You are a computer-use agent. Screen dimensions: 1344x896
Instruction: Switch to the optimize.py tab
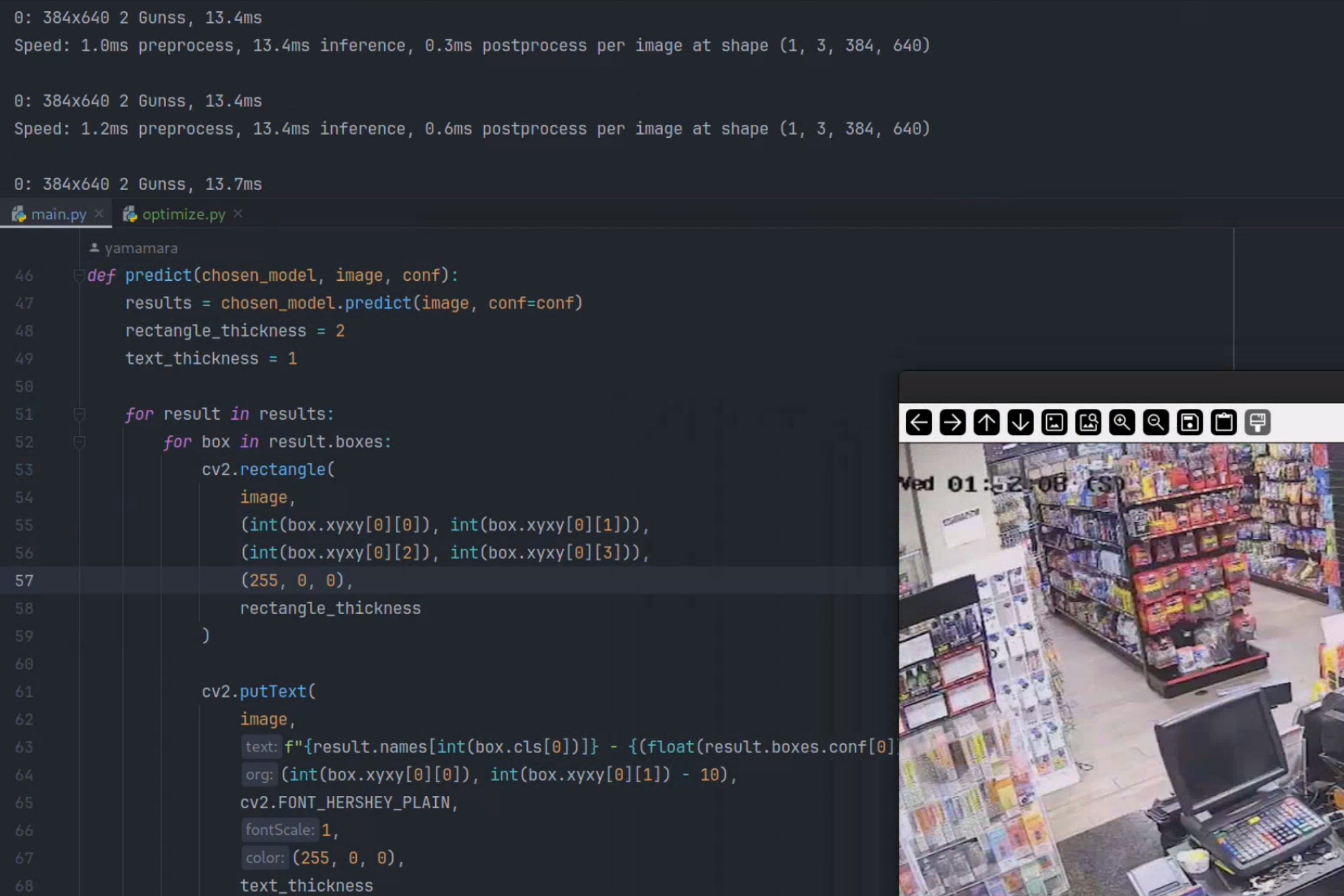click(x=183, y=214)
